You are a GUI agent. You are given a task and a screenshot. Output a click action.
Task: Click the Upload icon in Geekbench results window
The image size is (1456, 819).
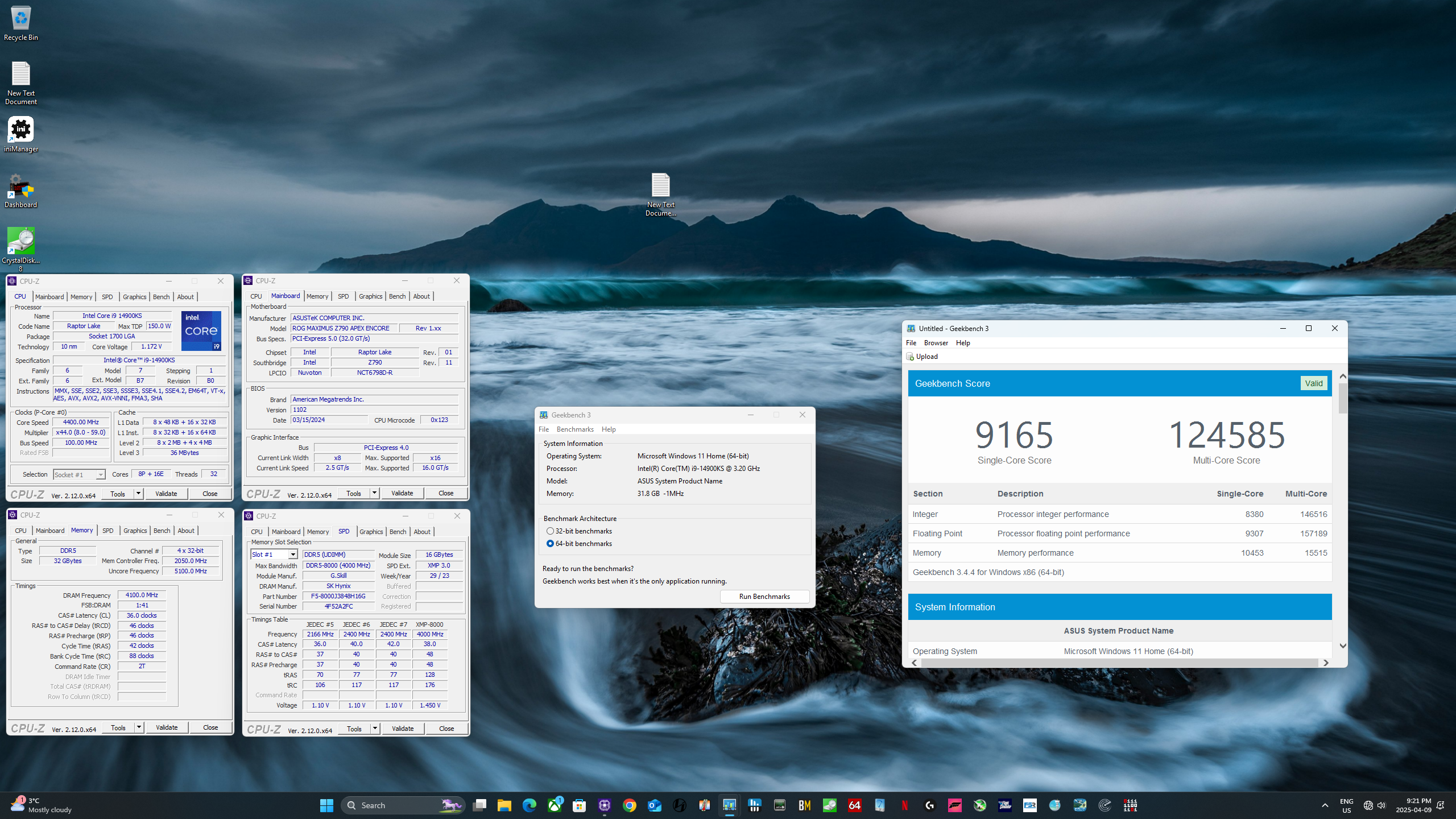click(910, 357)
